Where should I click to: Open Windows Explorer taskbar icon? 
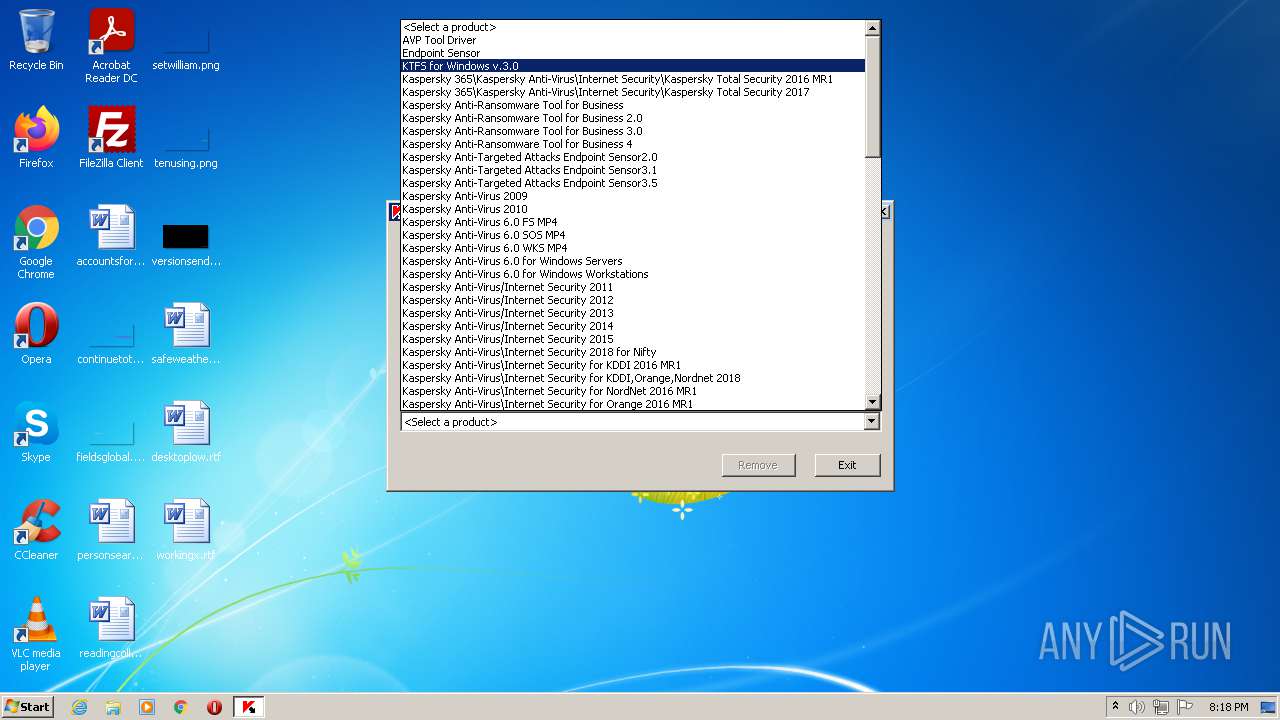point(113,707)
